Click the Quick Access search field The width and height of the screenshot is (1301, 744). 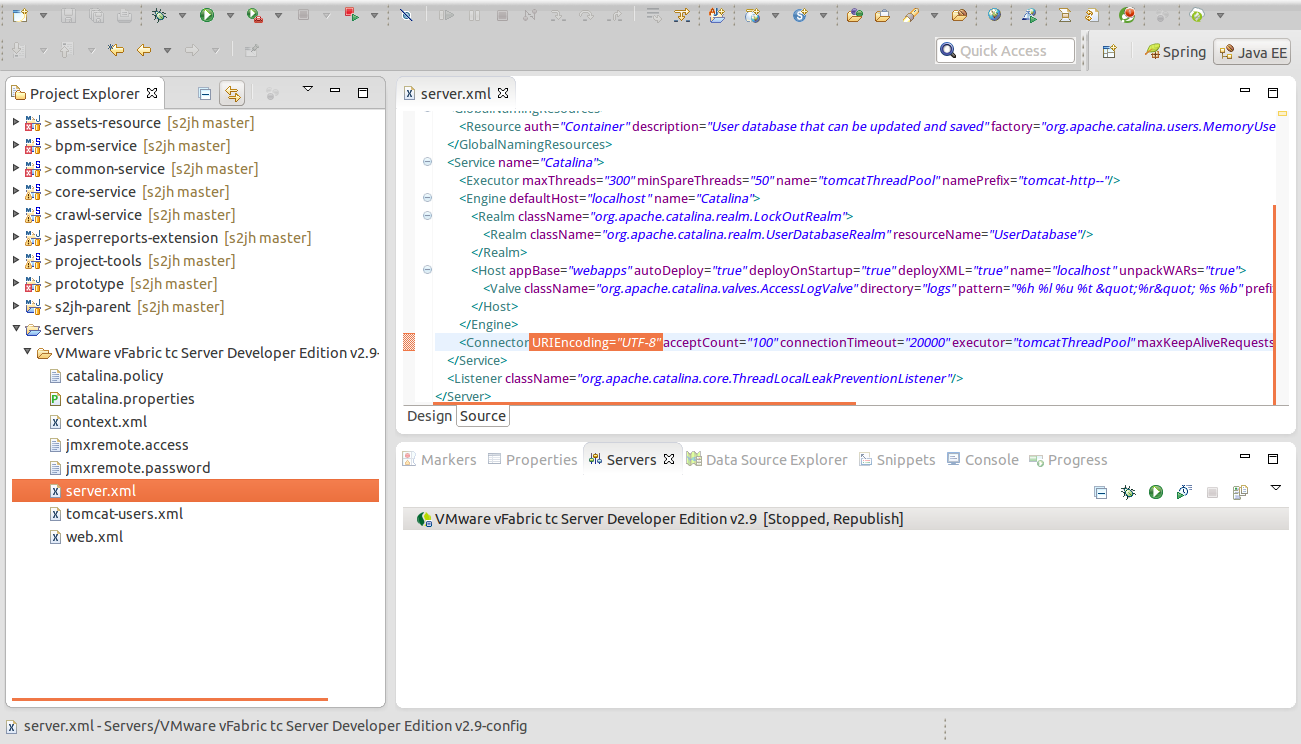pyautogui.click(x=1005, y=51)
